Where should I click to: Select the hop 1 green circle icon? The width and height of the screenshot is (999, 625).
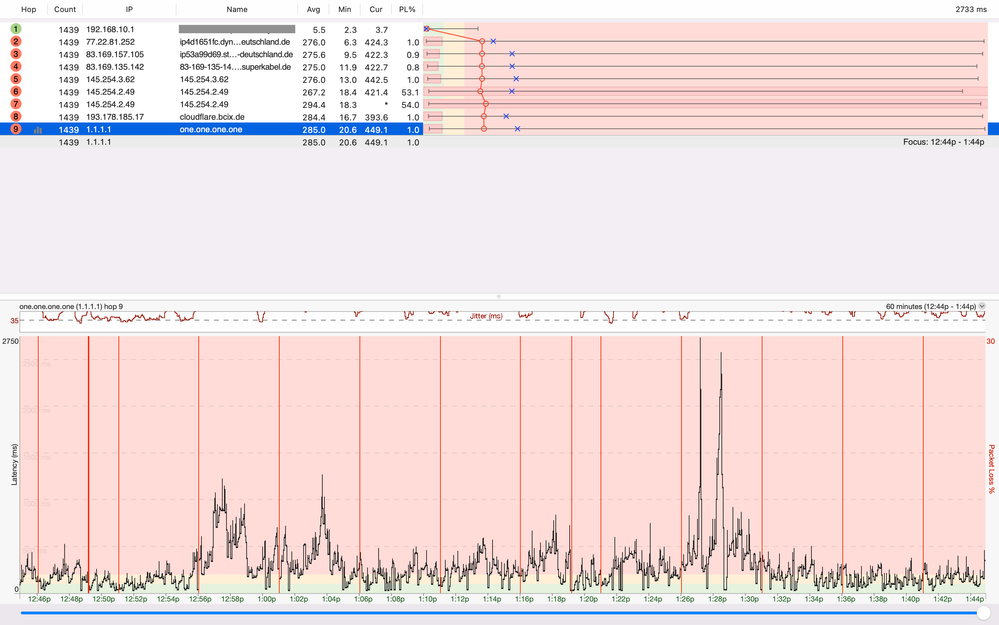pyautogui.click(x=16, y=29)
